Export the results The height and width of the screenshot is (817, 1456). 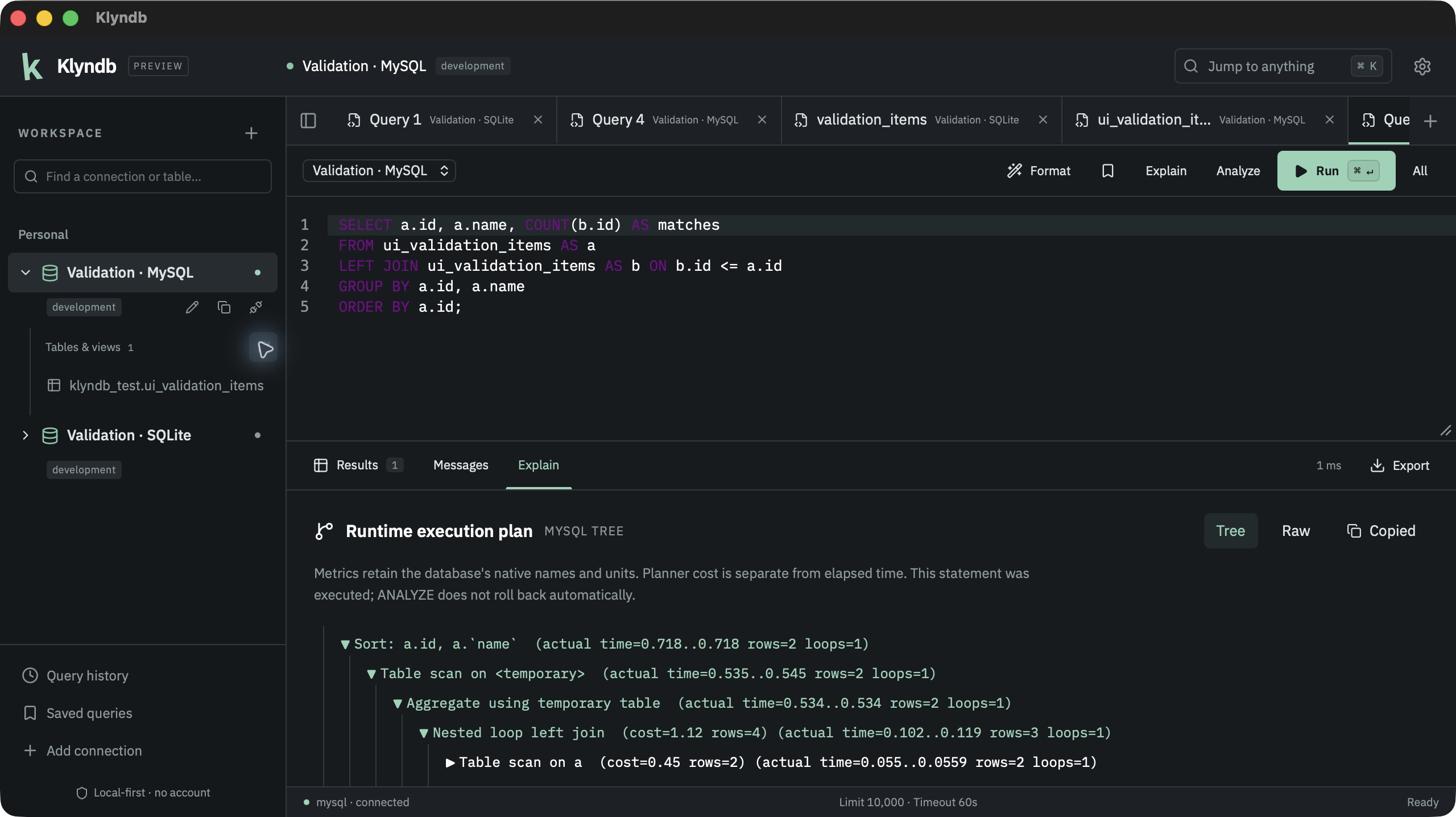1400,465
